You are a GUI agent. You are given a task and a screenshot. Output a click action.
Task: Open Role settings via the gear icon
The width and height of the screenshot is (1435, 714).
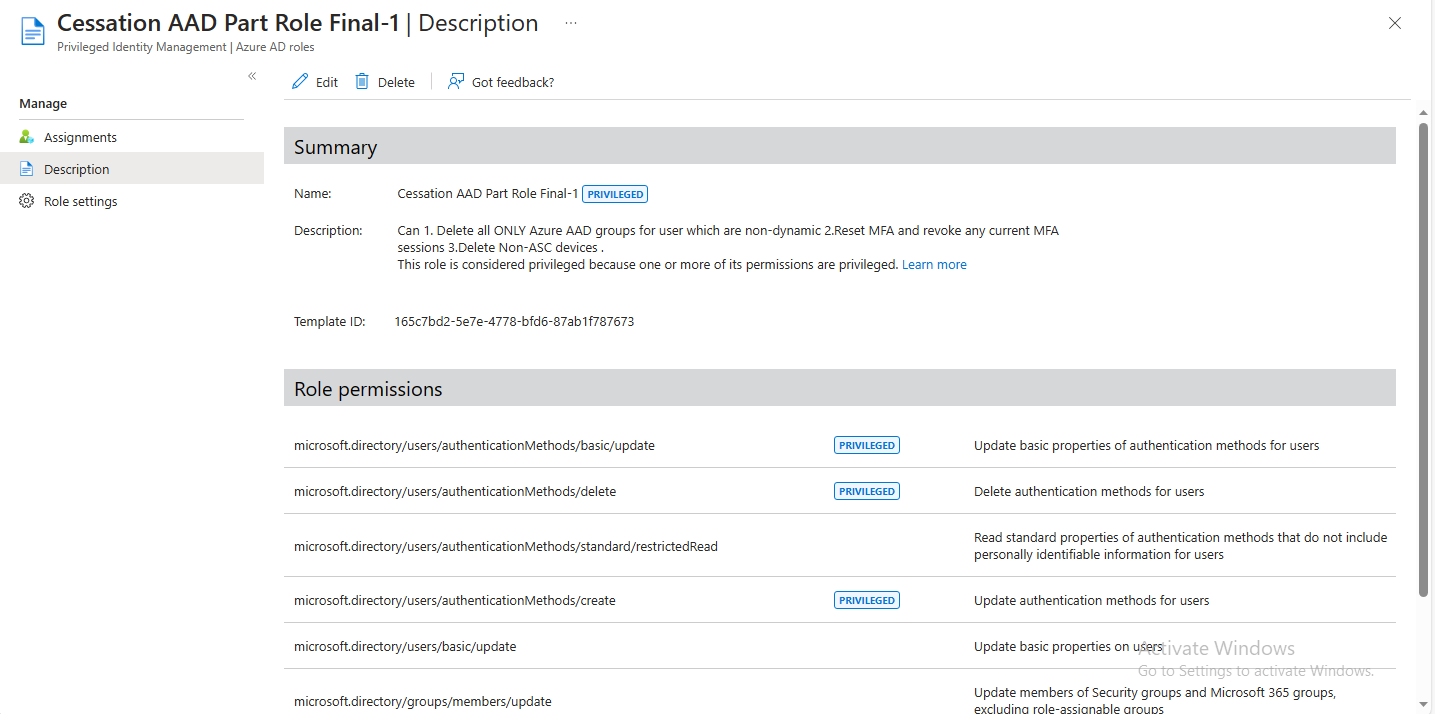[26, 201]
